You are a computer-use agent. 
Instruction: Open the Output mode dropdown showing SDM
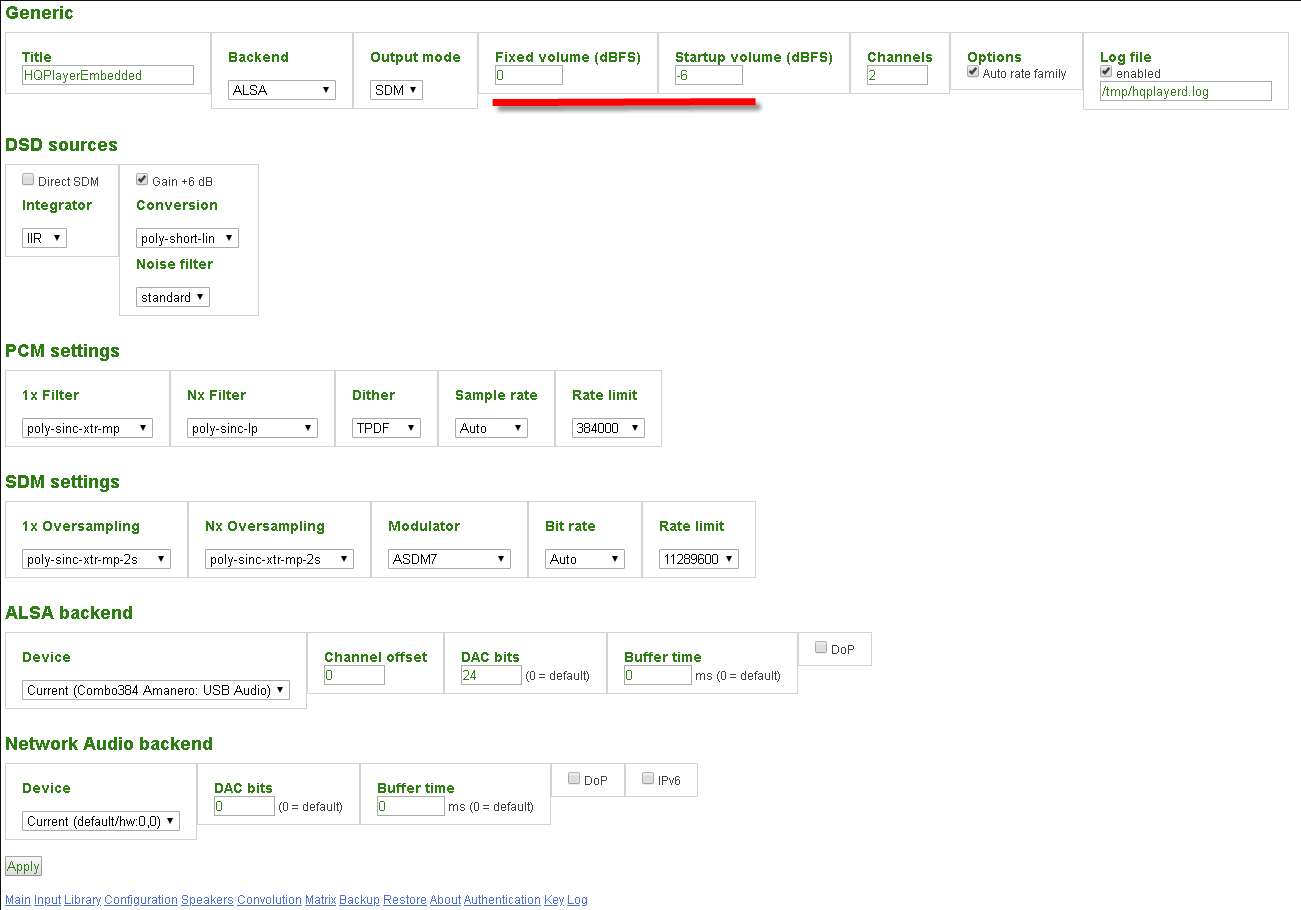[397, 90]
